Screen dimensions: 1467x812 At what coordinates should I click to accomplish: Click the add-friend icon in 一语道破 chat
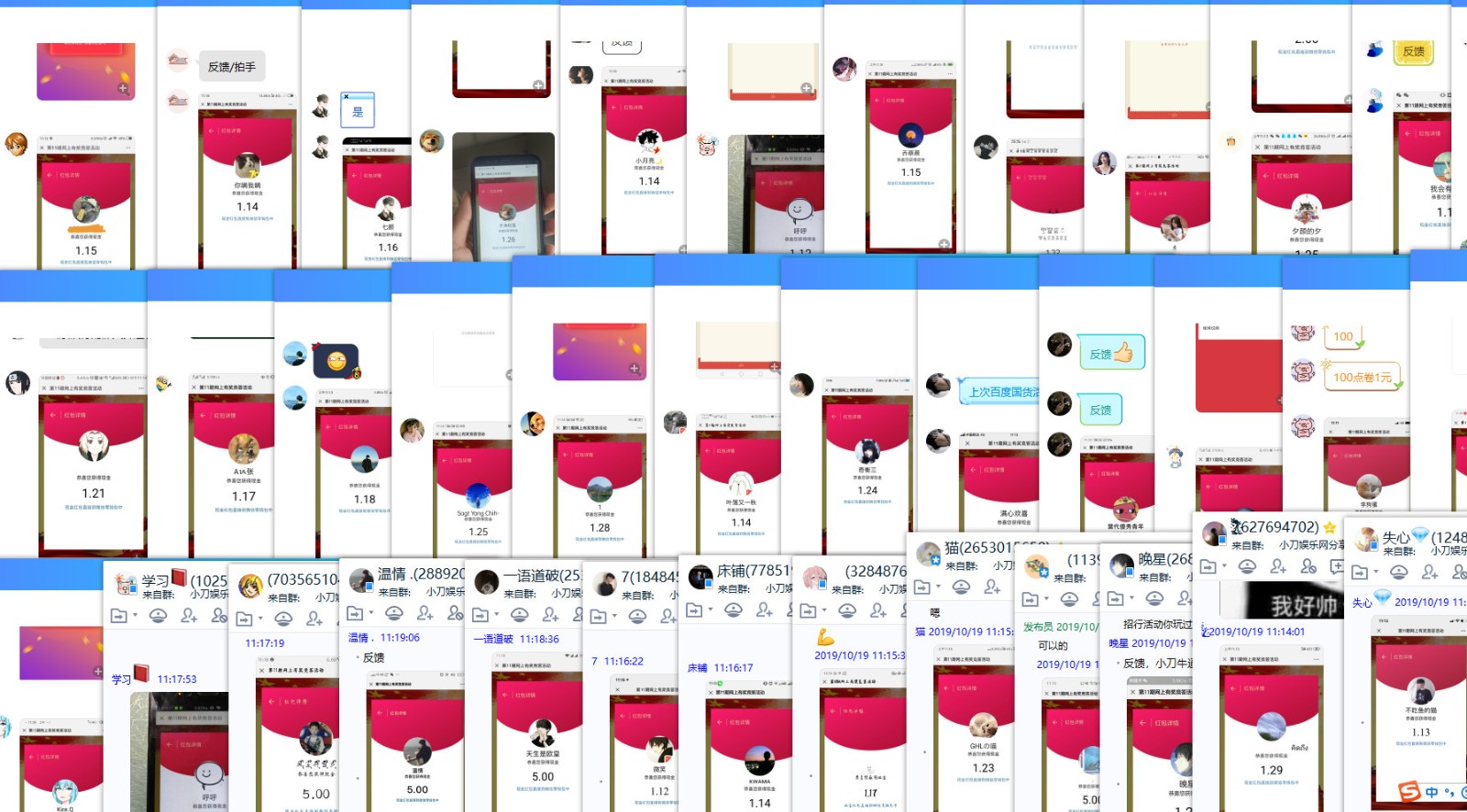550,615
